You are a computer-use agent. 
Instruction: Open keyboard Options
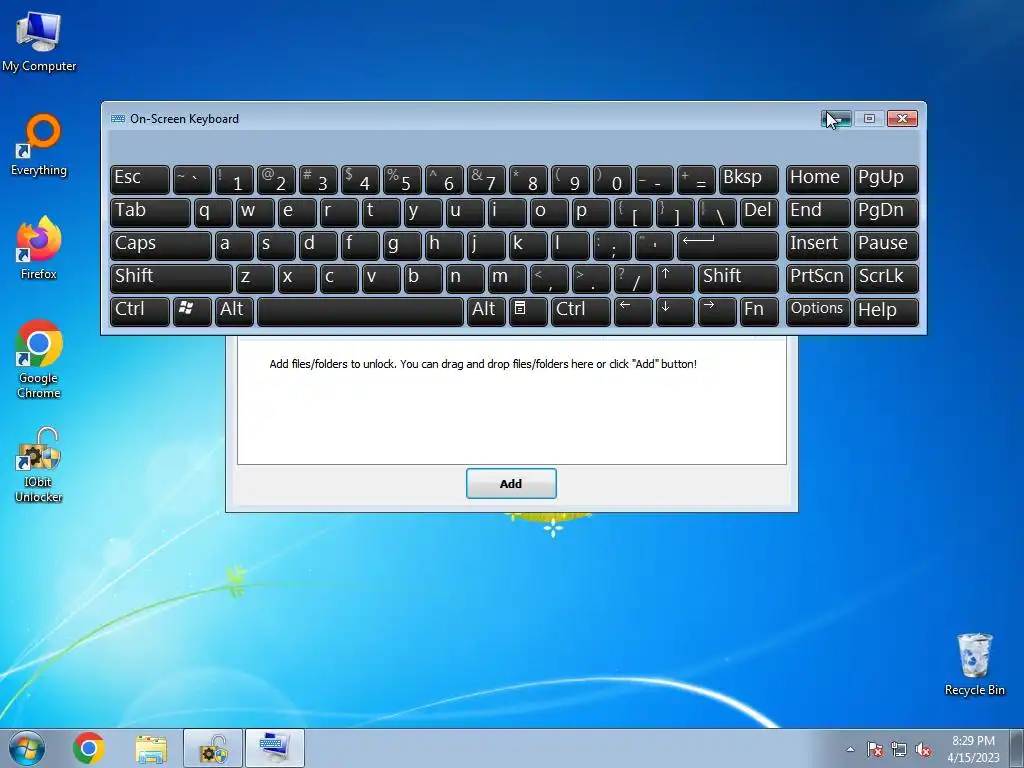(x=818, y=311)
